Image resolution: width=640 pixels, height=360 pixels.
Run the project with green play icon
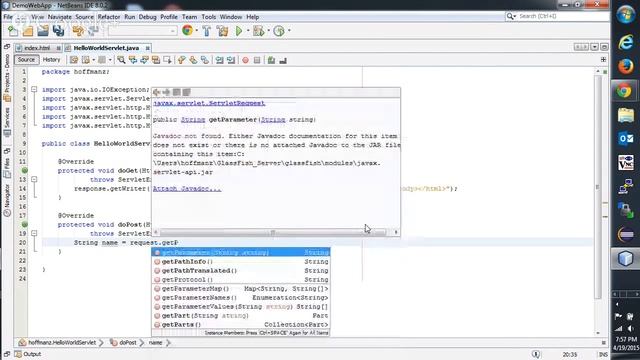(239, 31)
